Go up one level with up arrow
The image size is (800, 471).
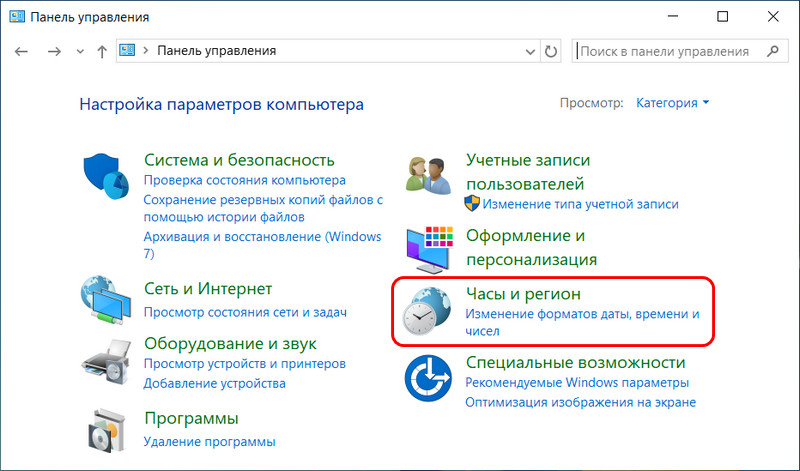pos(102,51)
